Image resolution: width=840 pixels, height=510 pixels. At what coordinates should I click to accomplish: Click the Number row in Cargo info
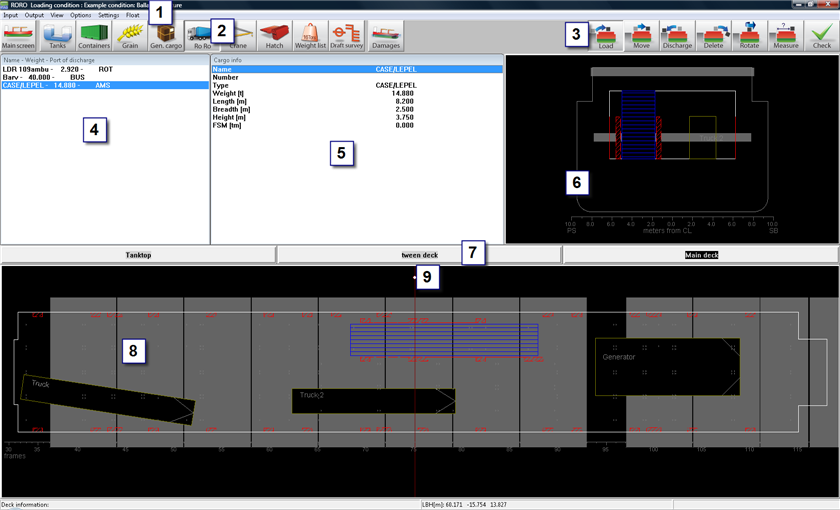point(357,77)
